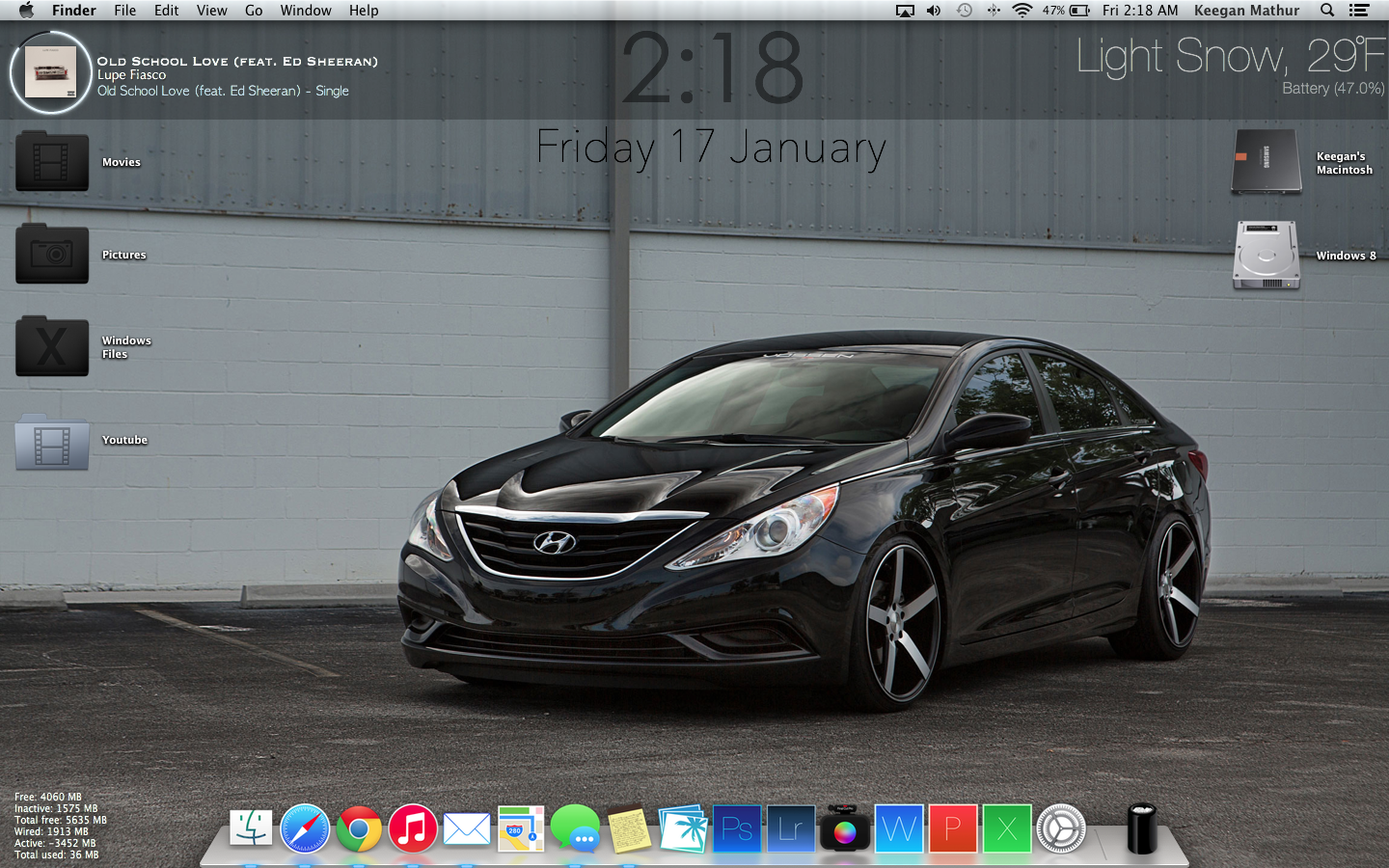The height and width of the screenshot is (868, 1389).
Task: Click the Wired: 1913 MB memory line
Action: (51, 831)
